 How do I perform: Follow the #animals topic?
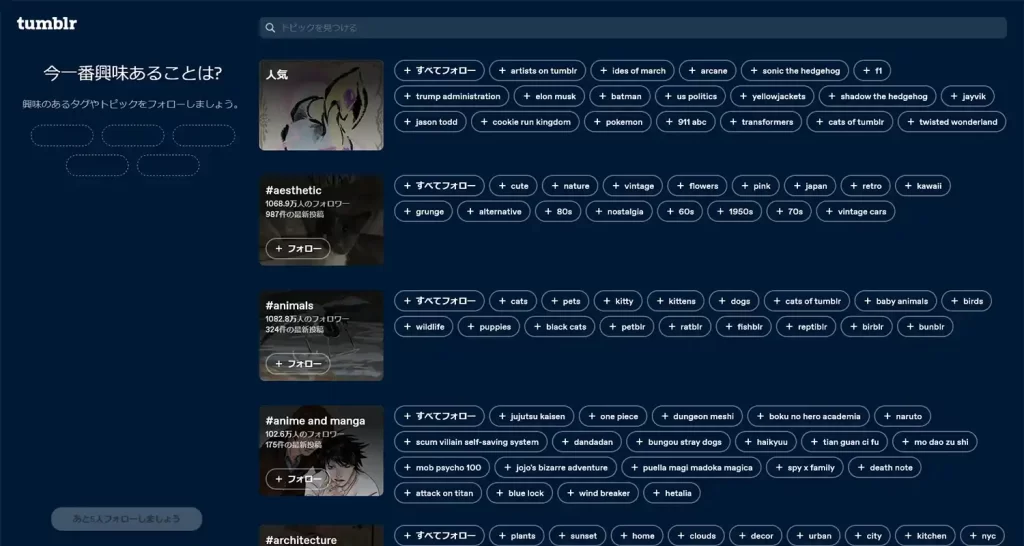(x=297, y=364)
